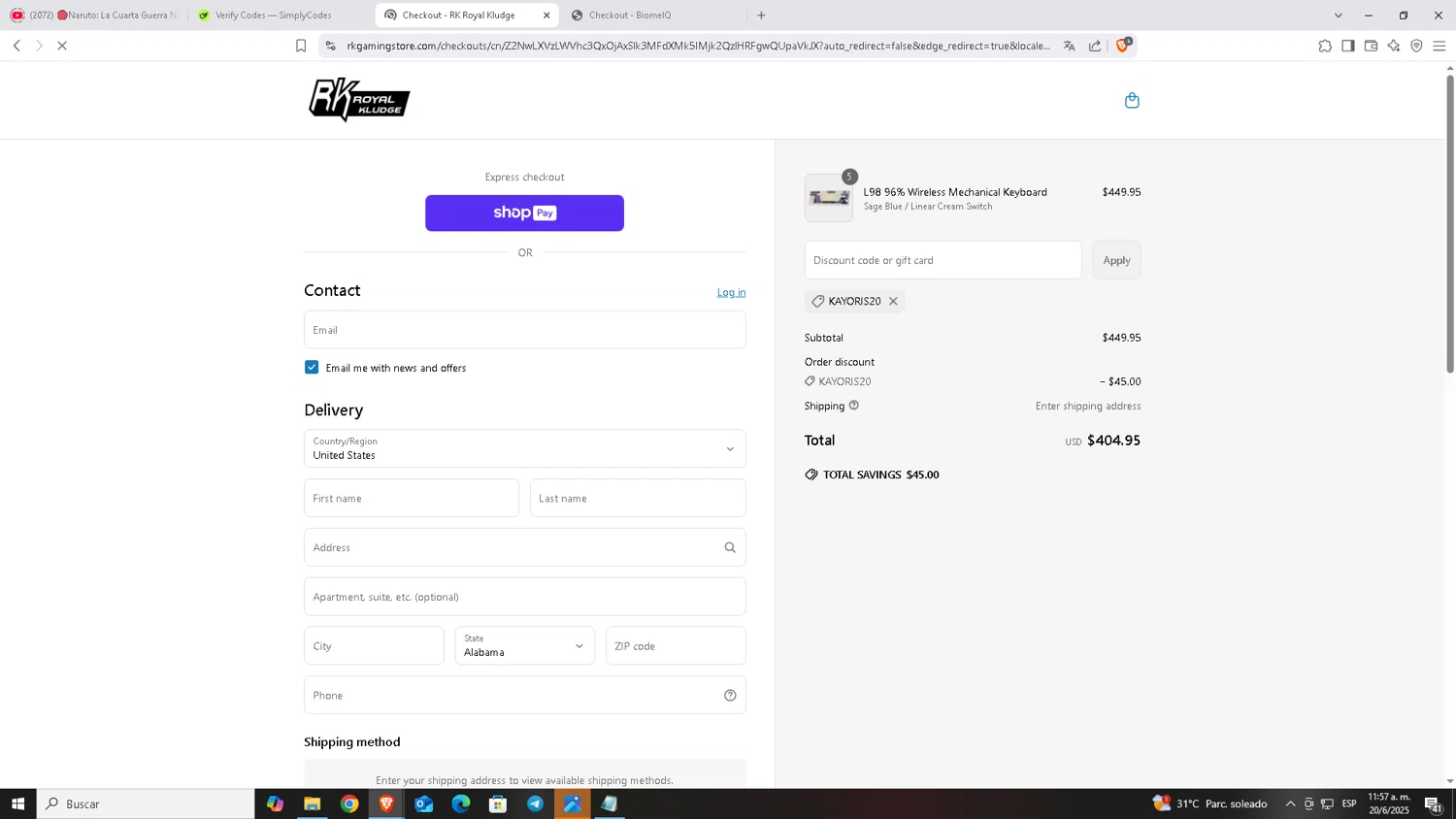Image resolution: width=1456 pixels, height=819 pixels.
Task: Click the address search magnifier icon
Action: coord(730,547)
